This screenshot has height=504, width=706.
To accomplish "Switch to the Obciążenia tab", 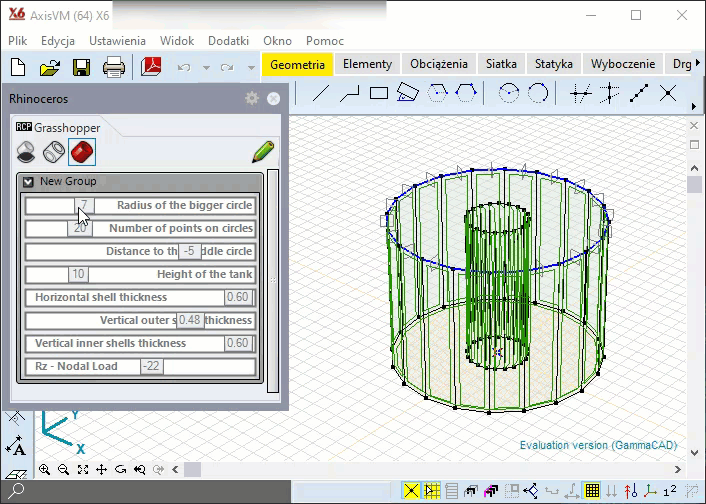I will click(x=438, y=64).
